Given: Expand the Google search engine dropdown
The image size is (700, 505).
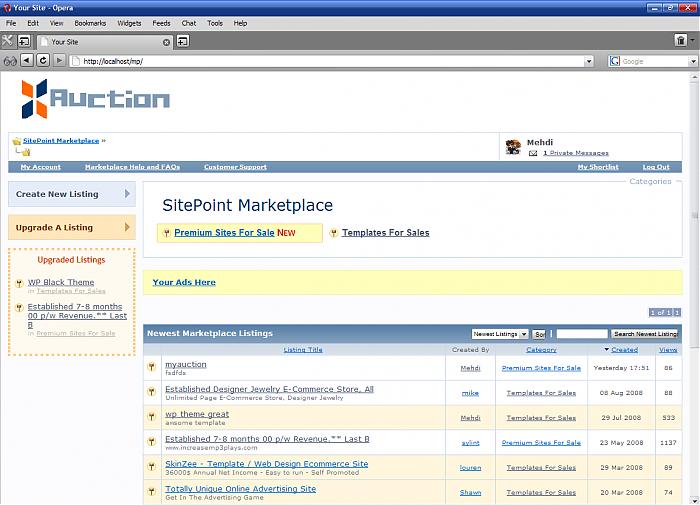Looking at the screenshot, I should coord(693,61).
